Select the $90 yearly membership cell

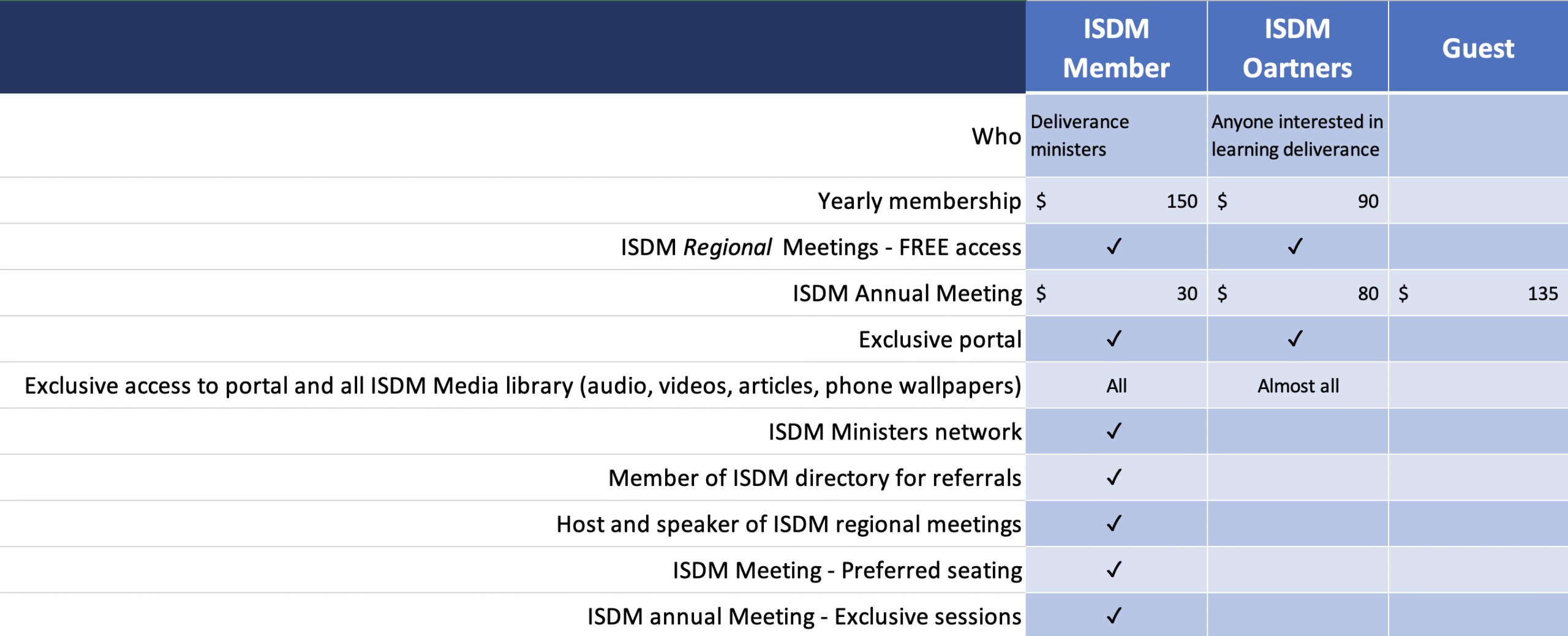1297,201
